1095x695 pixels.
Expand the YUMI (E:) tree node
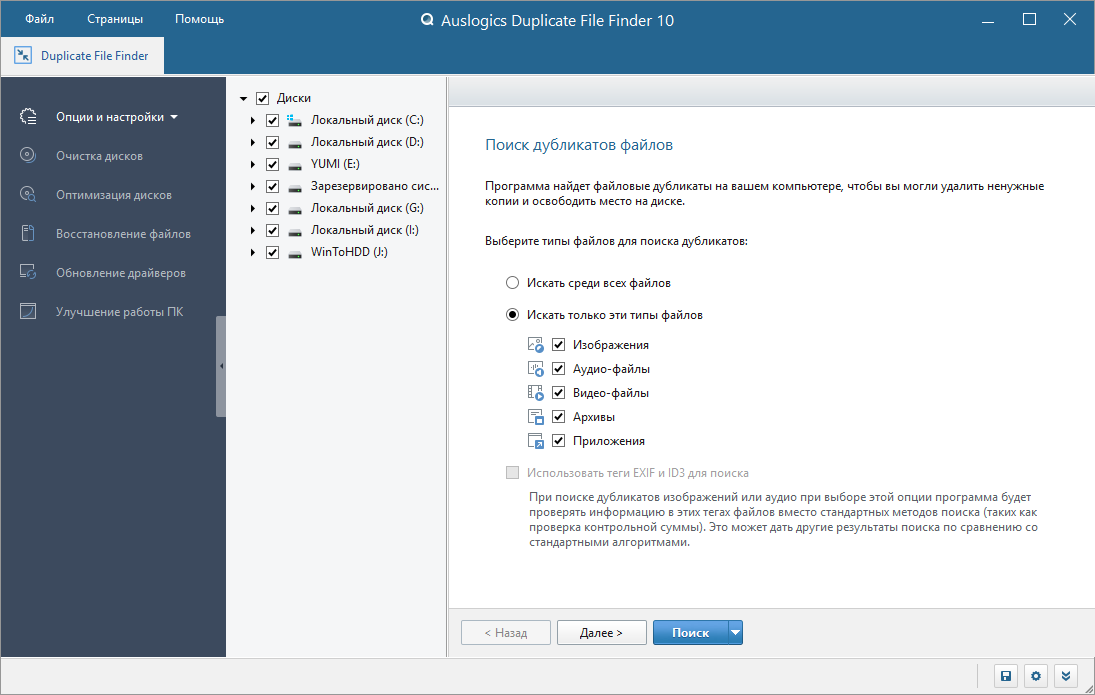[x=253, y=164]
